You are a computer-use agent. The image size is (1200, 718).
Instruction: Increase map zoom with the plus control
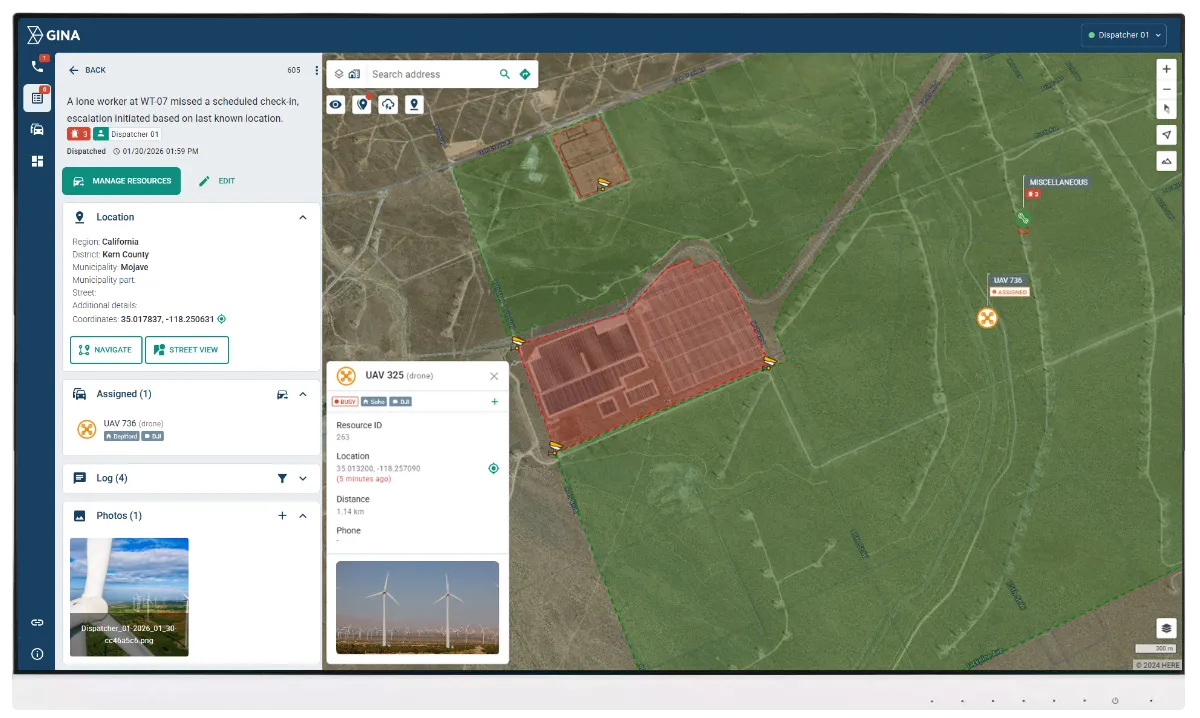[x=1166, y=69]
